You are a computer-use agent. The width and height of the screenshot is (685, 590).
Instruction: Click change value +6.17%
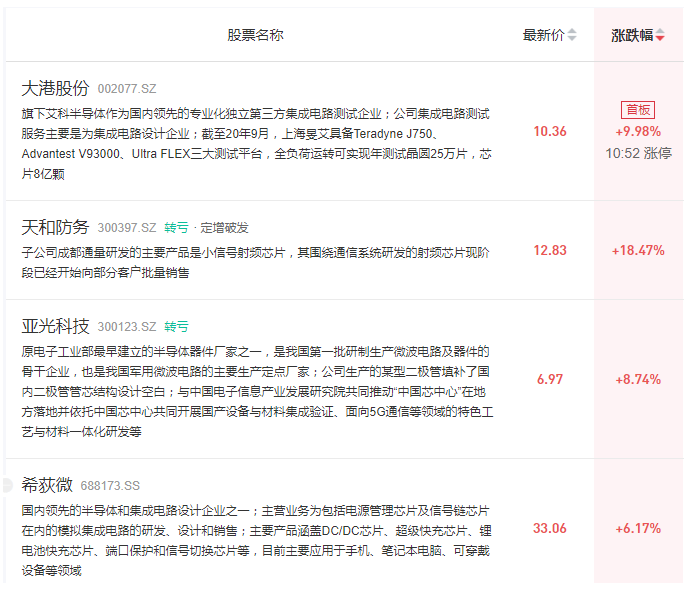coord(638,528)
